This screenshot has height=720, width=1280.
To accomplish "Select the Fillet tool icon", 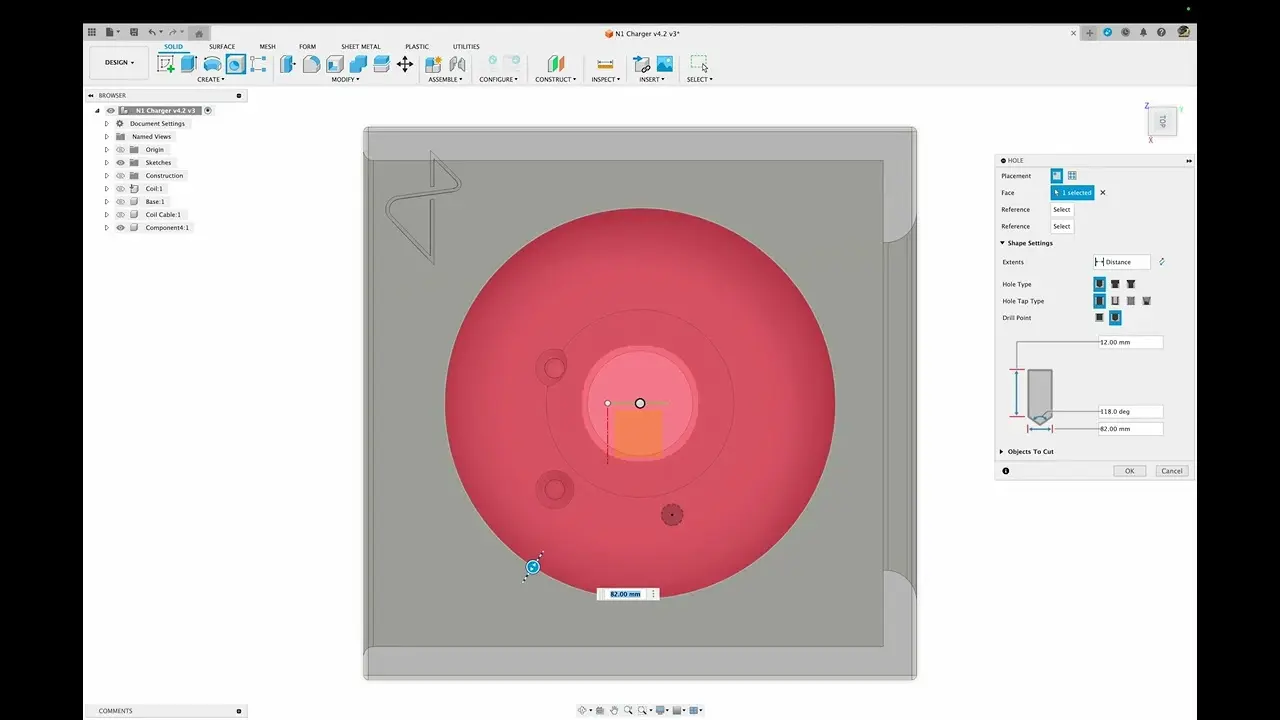I will click(x=311, y=64).
